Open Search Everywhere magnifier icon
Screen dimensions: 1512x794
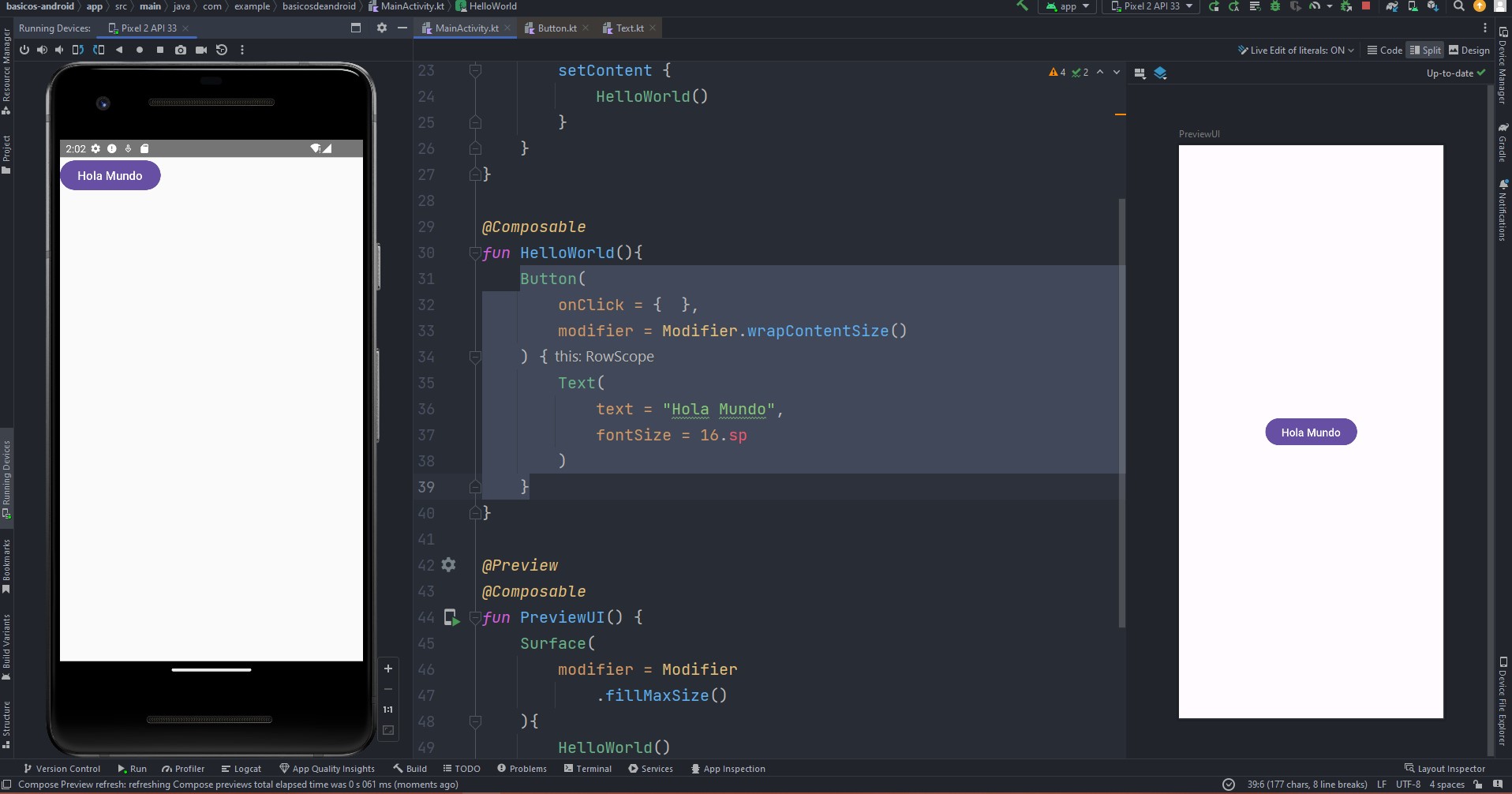click(1459, 6)
